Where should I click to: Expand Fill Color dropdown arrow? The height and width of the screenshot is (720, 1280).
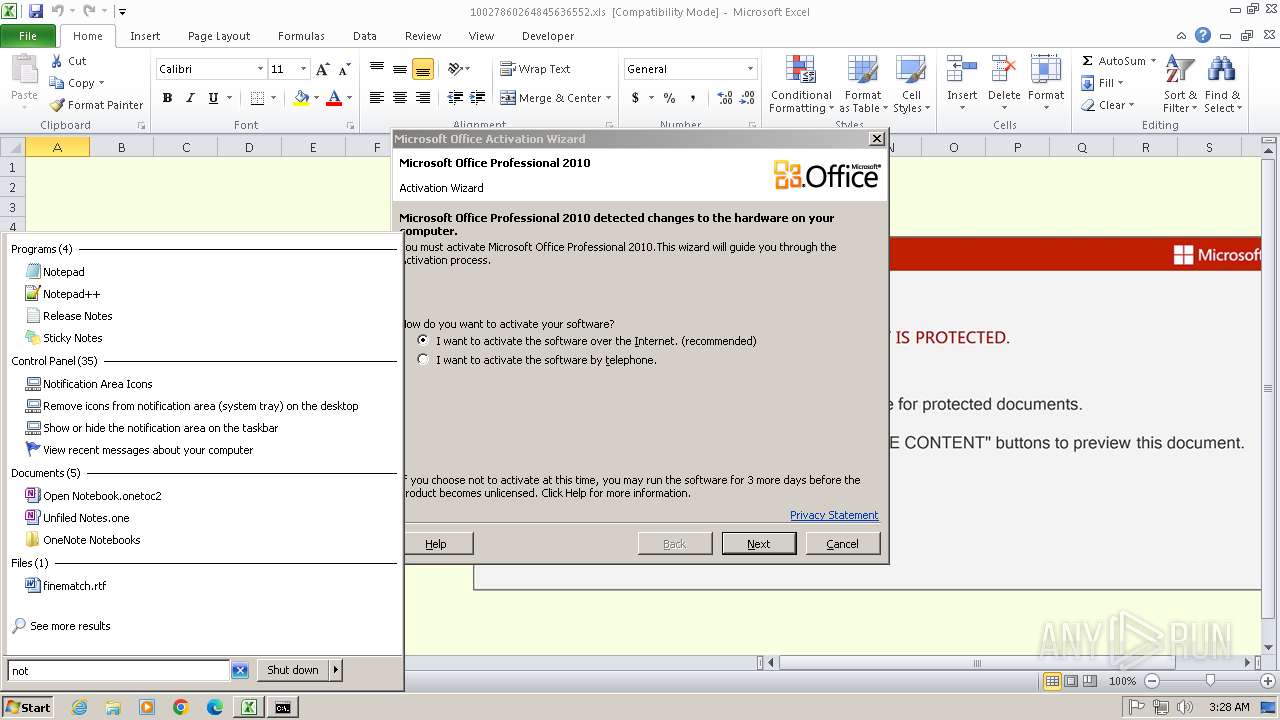pos(316,98)
